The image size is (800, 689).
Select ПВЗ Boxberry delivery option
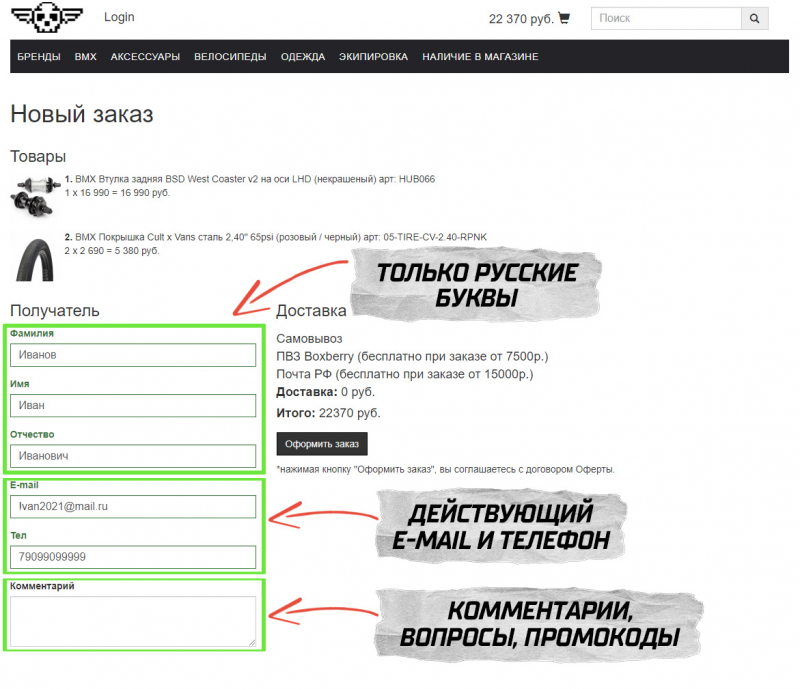coord(412,356)
